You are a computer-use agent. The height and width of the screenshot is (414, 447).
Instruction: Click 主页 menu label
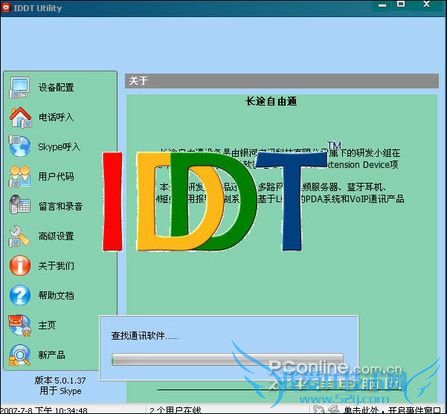(x=47, y=325)
